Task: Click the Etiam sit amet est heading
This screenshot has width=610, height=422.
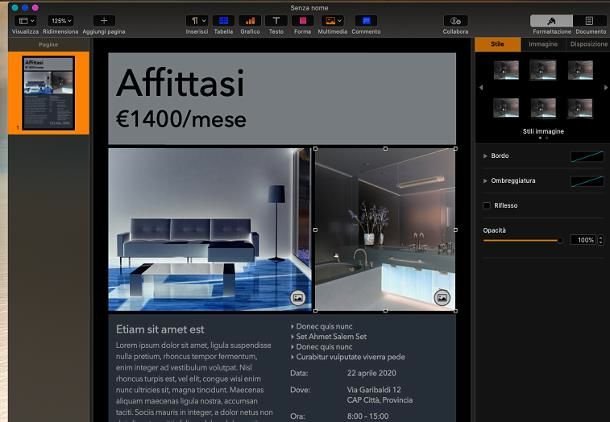Action: (x=160, y=329)
